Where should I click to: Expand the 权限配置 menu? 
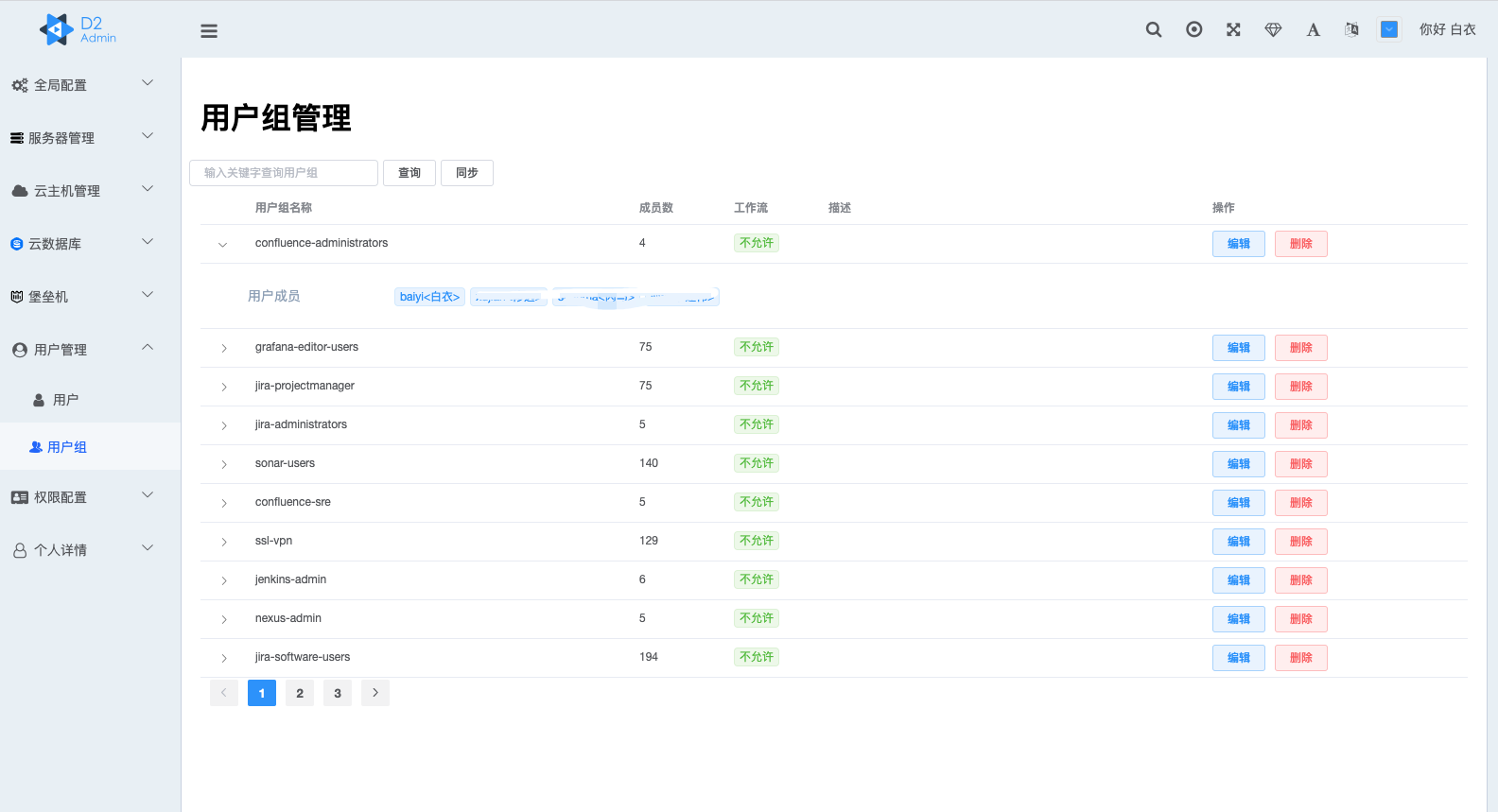pyautogui.click(x=90, y=496)
